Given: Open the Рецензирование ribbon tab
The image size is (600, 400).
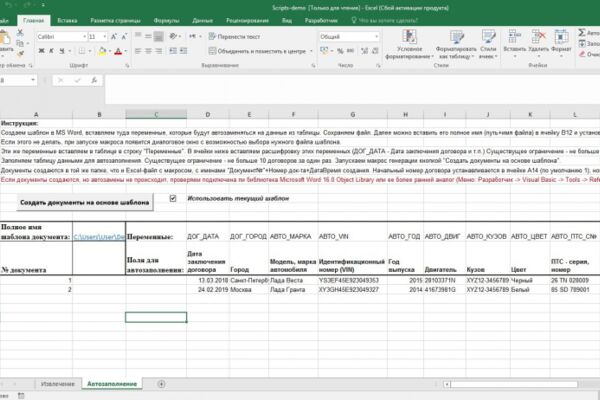Looking at the screenshot, I should pos(247,21).
